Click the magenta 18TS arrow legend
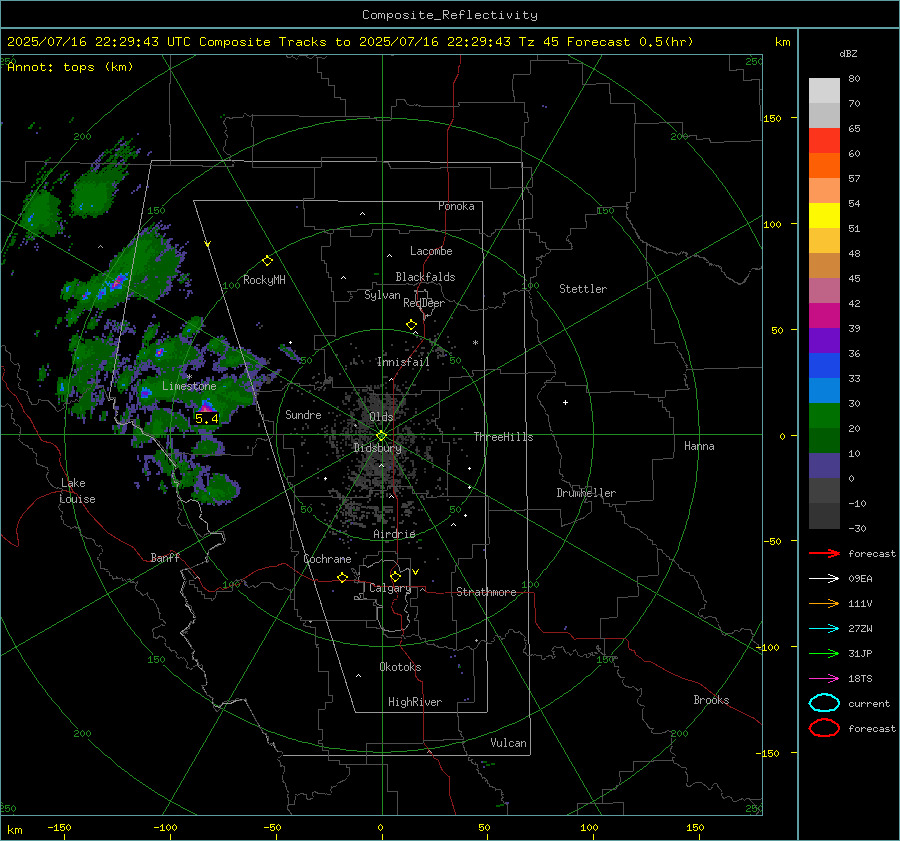 pyautogui.click(x=824, y=679)
